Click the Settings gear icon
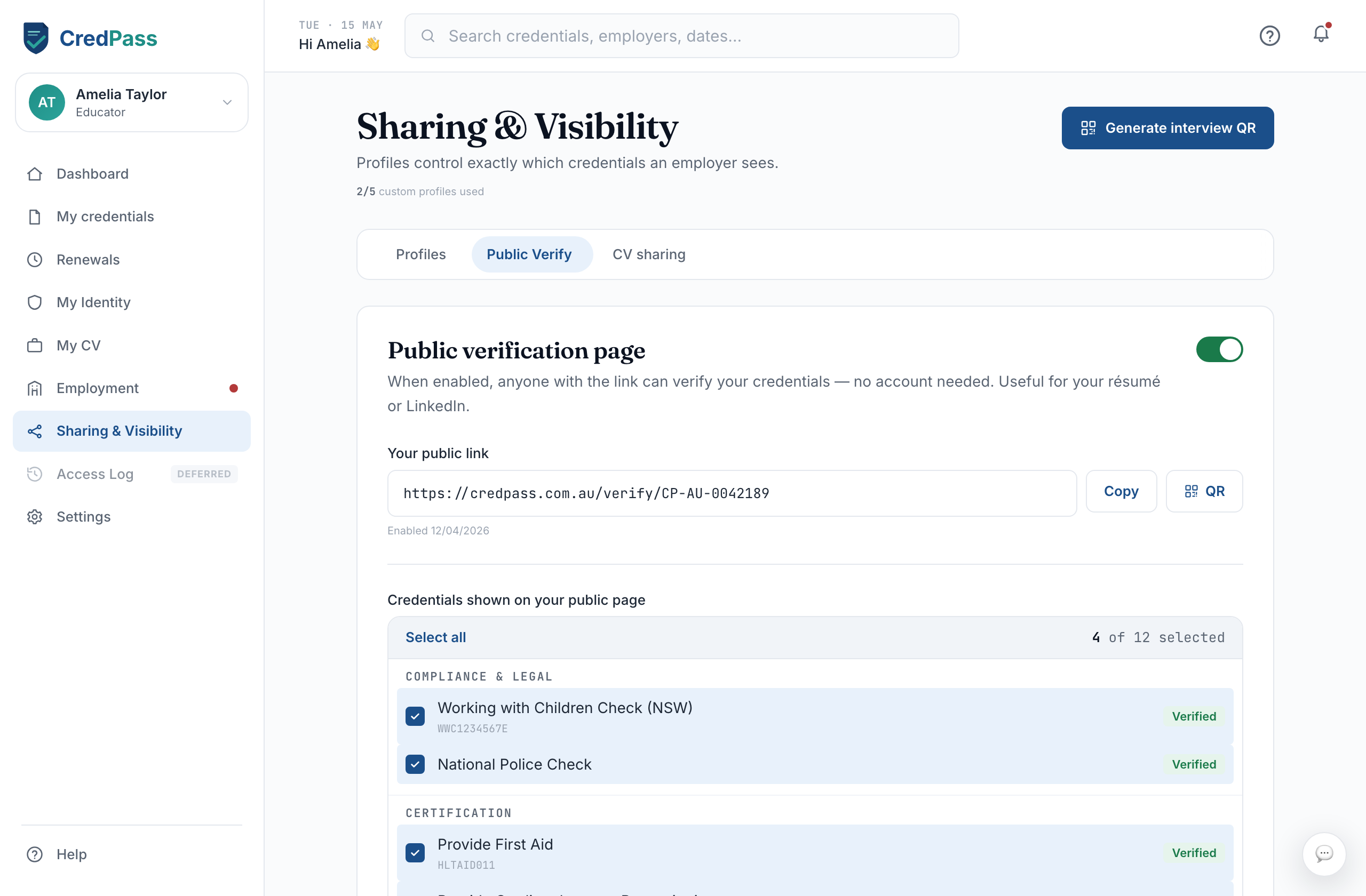 (35, 517)
